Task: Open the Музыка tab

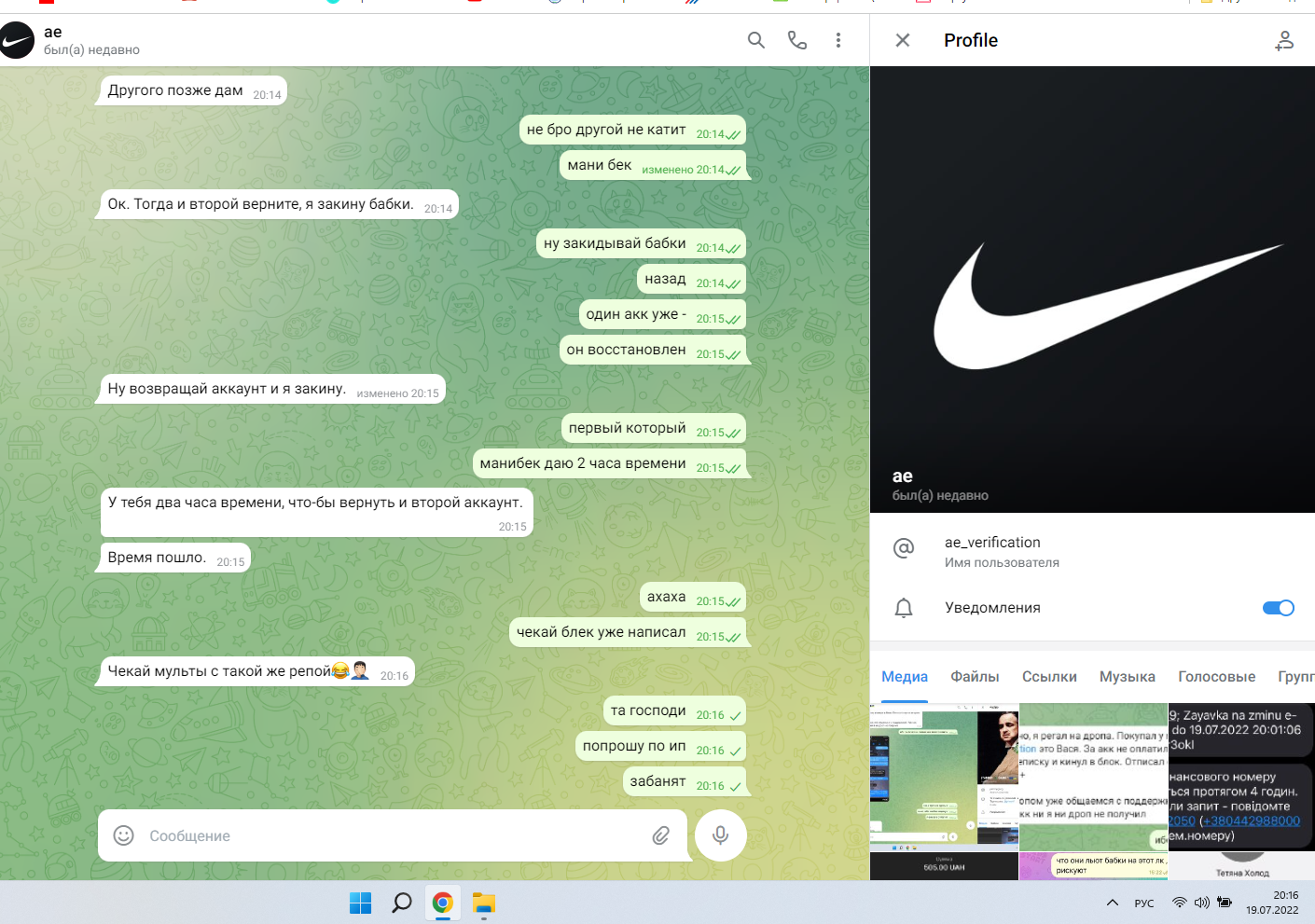Action: click(x=1128, y=677)
